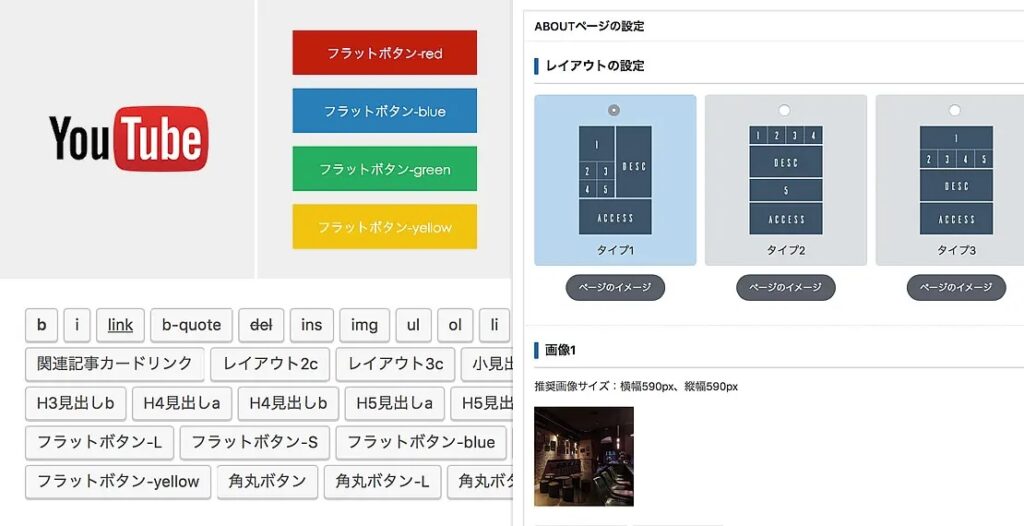Click the red フラットボタン-red button

point(385,53)
